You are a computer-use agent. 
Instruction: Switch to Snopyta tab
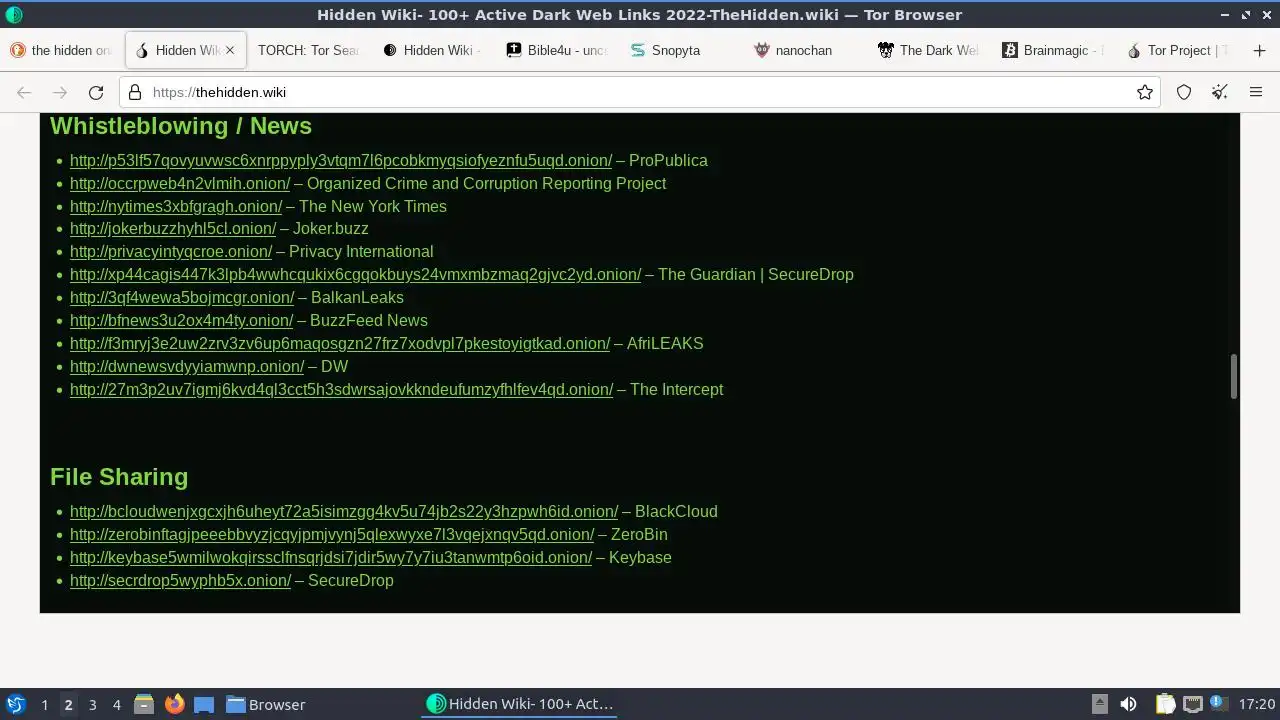(x=680, y=50)
